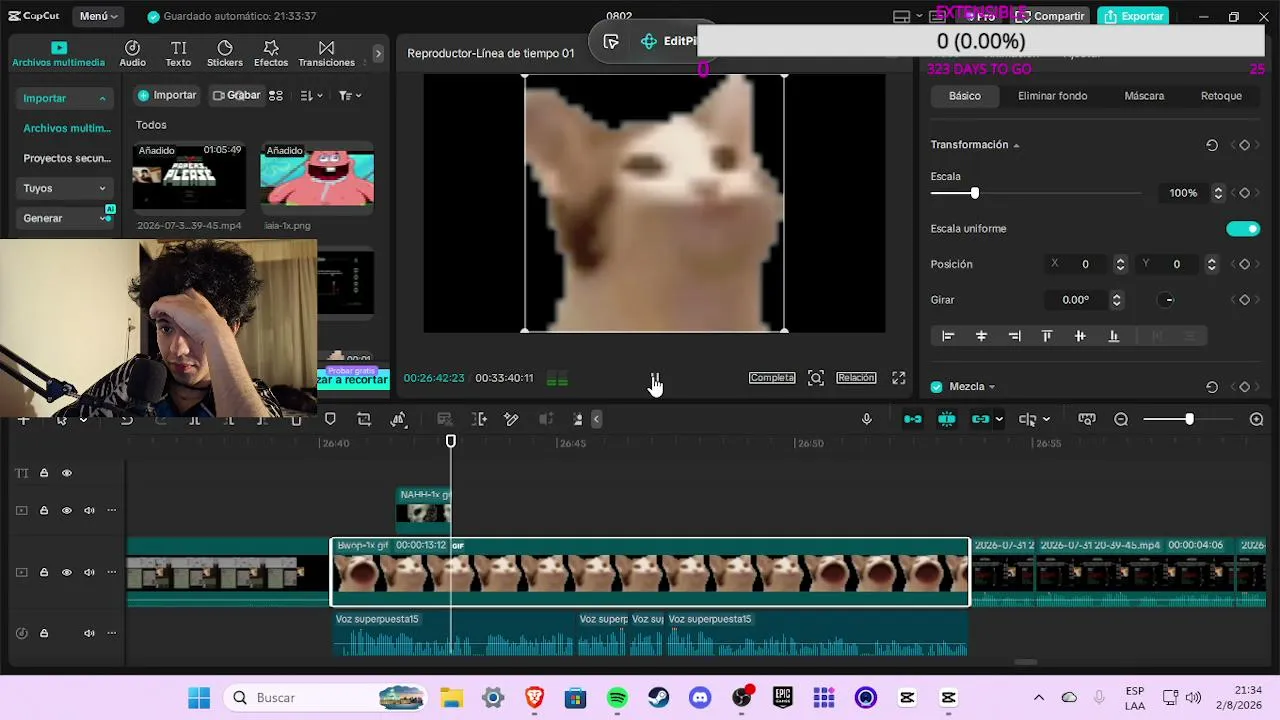Image resolution: width=1280 pixels, height=720 pixels.
Task: Open the media sort dropdown
Action: [311, 96]
